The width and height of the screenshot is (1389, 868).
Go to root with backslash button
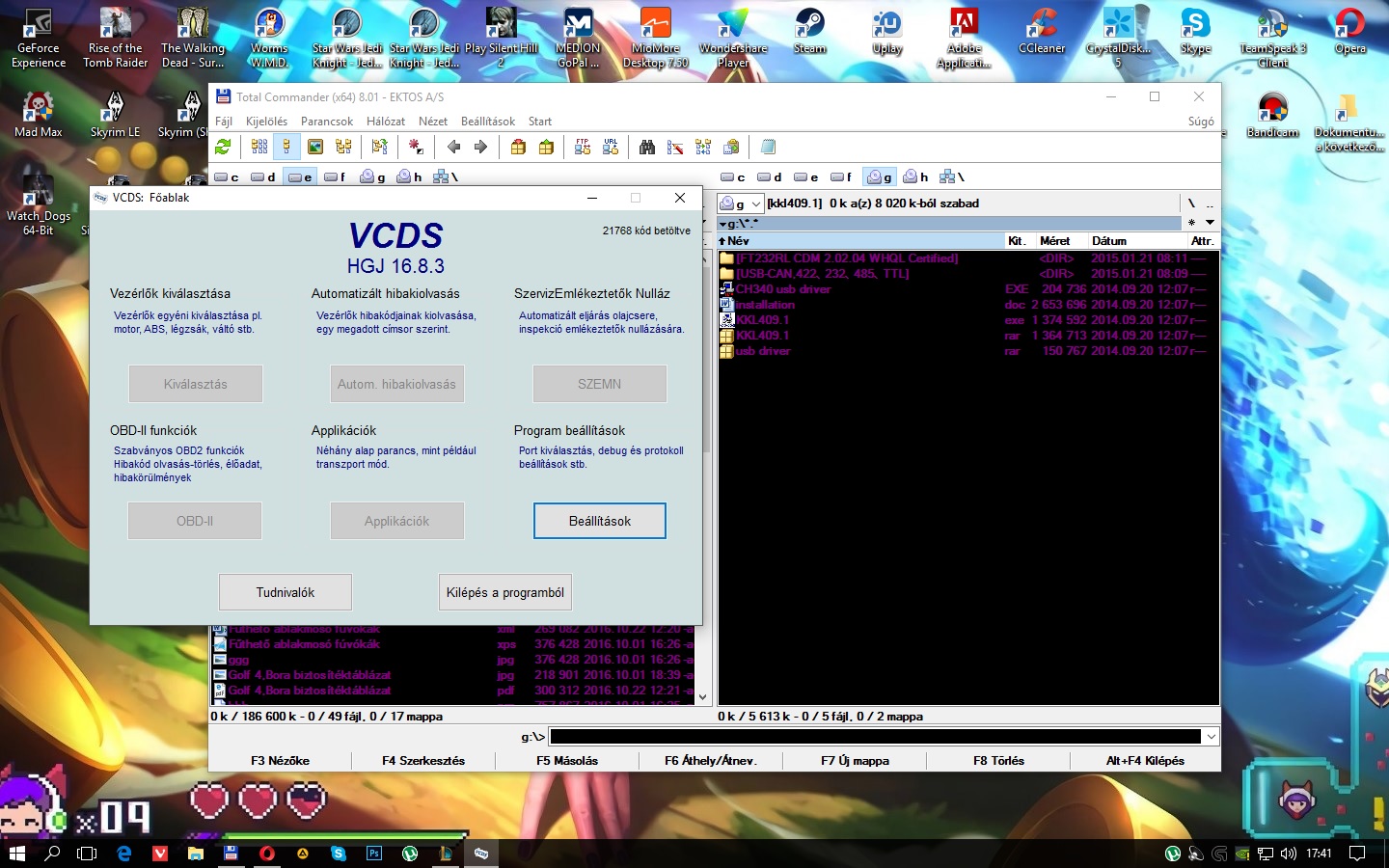[1191, 203]
